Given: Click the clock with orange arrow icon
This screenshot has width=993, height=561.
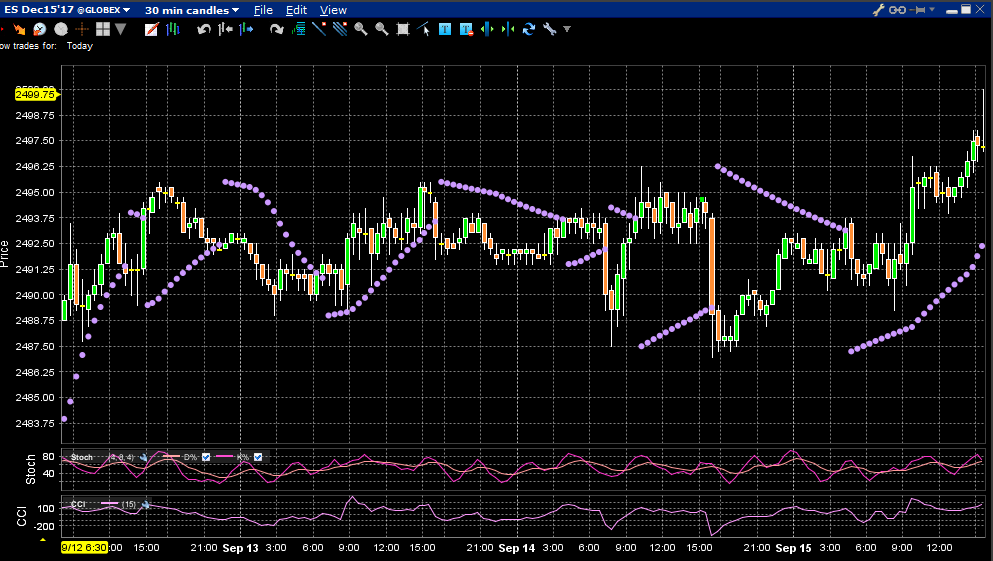Looking at the screenshot, I should [x=39, y=29].
